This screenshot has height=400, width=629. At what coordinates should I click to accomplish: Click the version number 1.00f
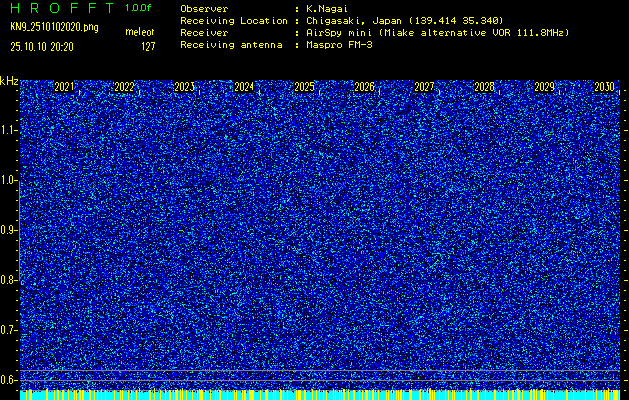click(x=139, y=7)
